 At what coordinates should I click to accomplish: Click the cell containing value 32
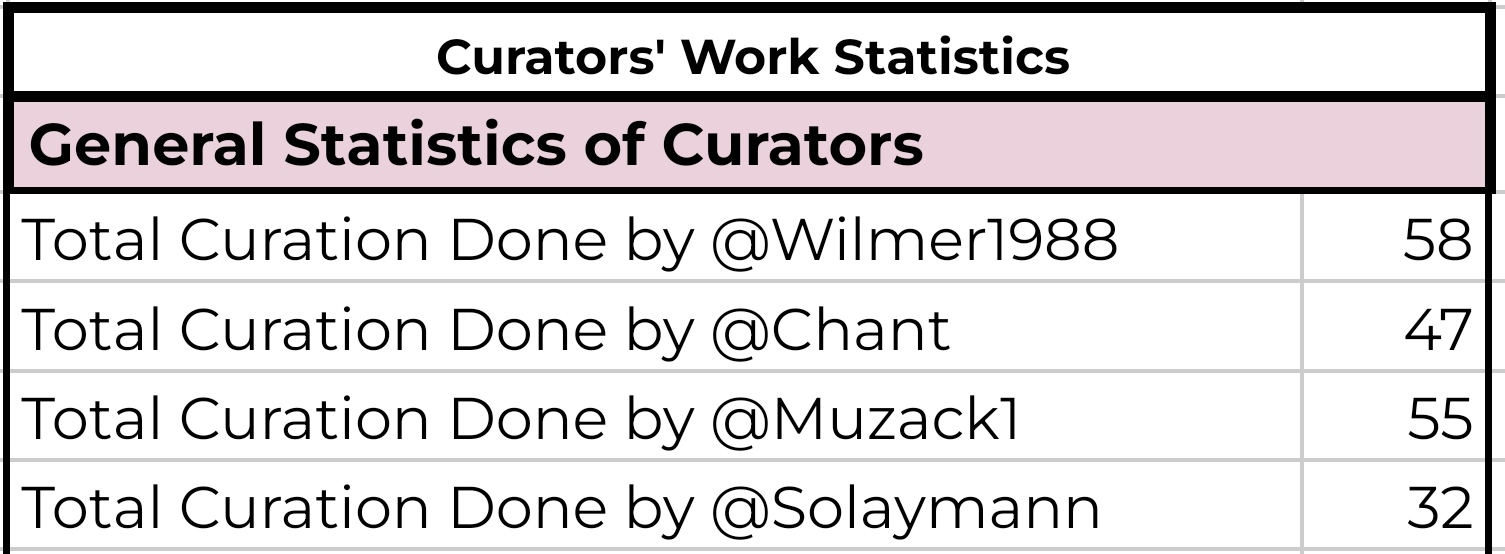tap(1397, 506)
